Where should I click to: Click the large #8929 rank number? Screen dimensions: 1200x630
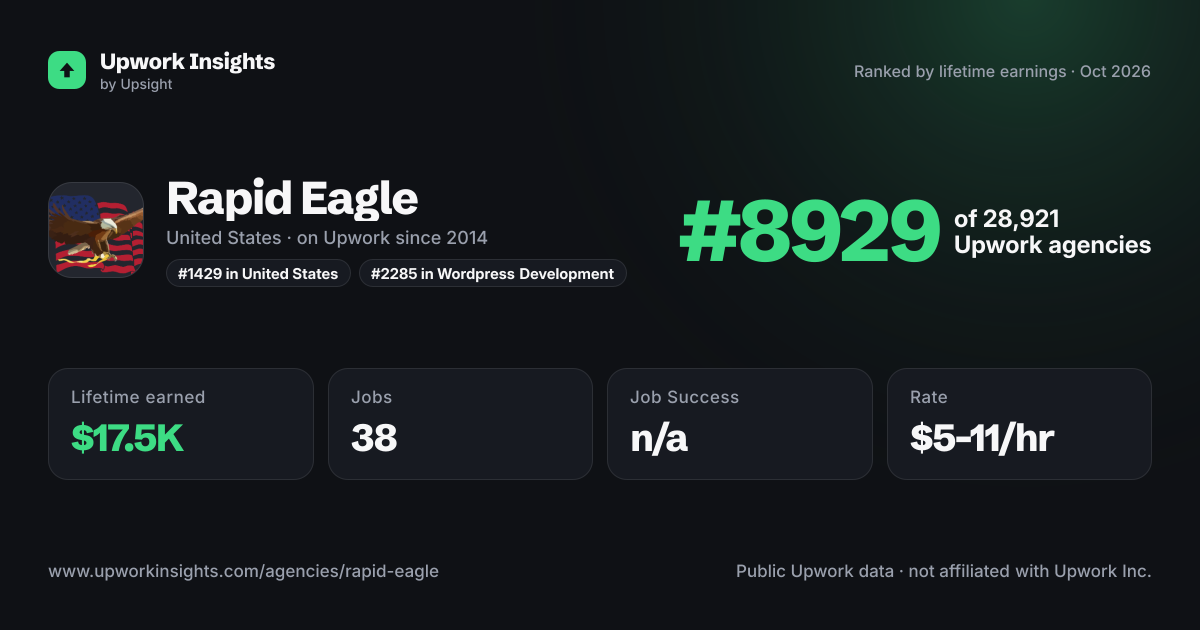click(810, 232)
